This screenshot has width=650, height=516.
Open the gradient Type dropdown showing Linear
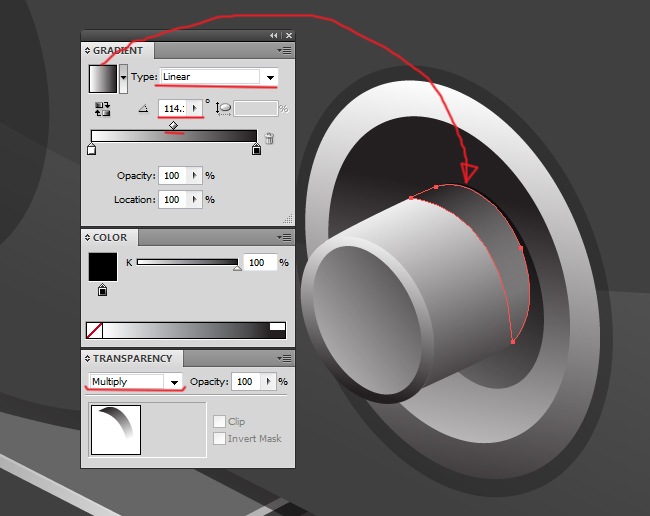tap(219, 77)
